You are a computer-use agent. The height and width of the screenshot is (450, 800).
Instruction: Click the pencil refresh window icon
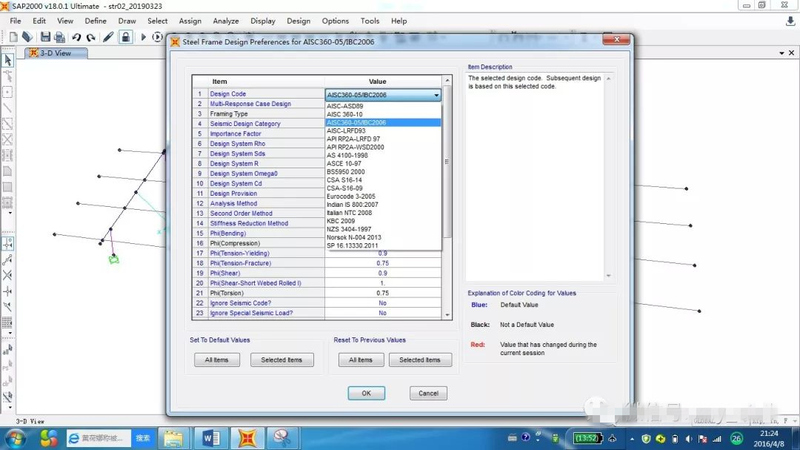coord(108,37)
